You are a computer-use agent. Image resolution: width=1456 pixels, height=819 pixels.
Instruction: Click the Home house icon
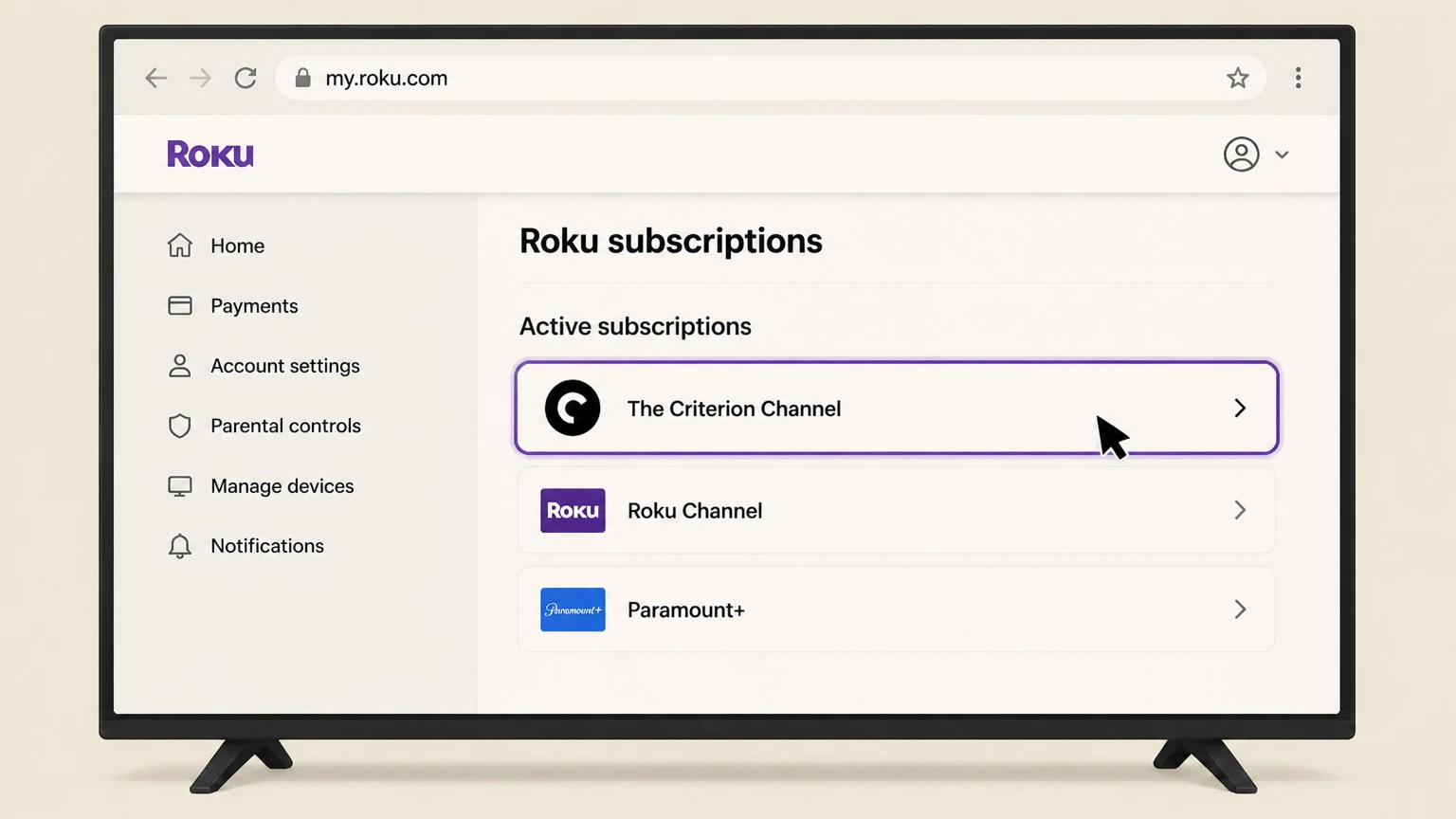tap(179, 246)
